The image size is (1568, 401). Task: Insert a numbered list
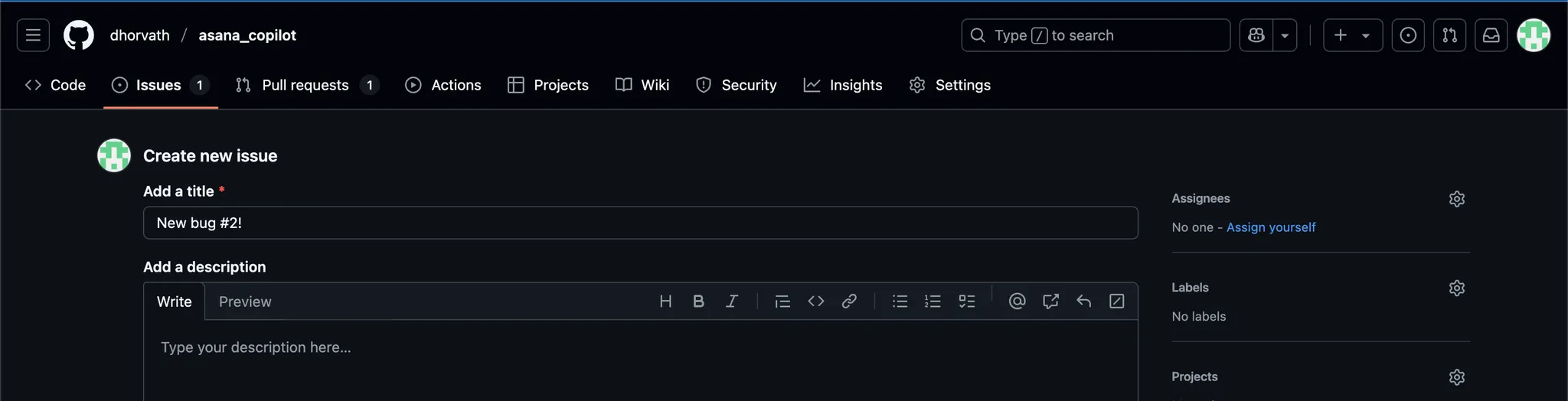click(933, 302)
